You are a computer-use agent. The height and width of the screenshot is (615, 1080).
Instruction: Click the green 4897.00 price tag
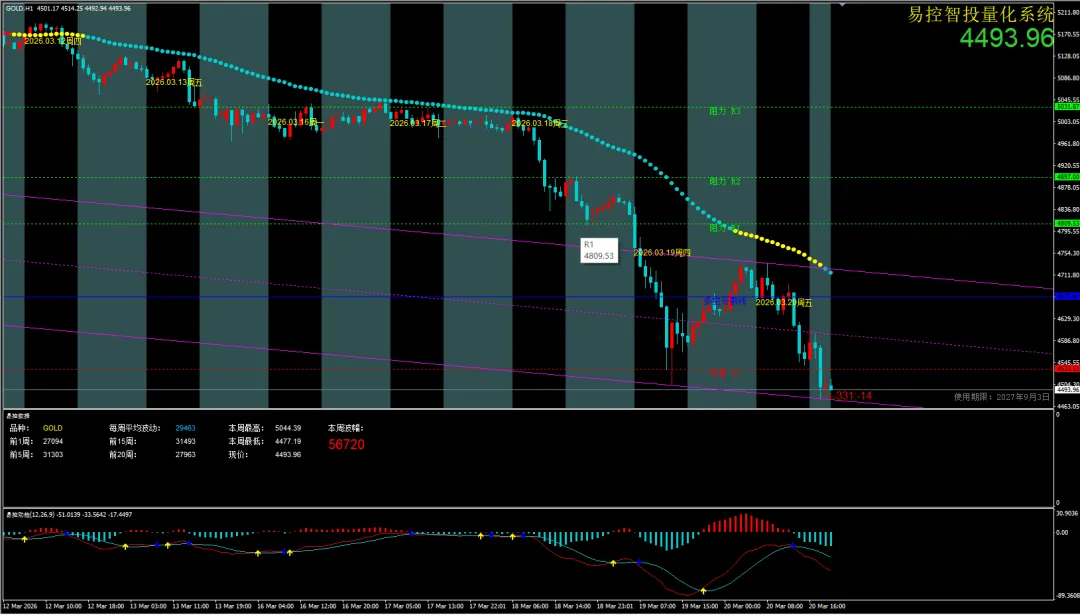[x=1067, y=177]
